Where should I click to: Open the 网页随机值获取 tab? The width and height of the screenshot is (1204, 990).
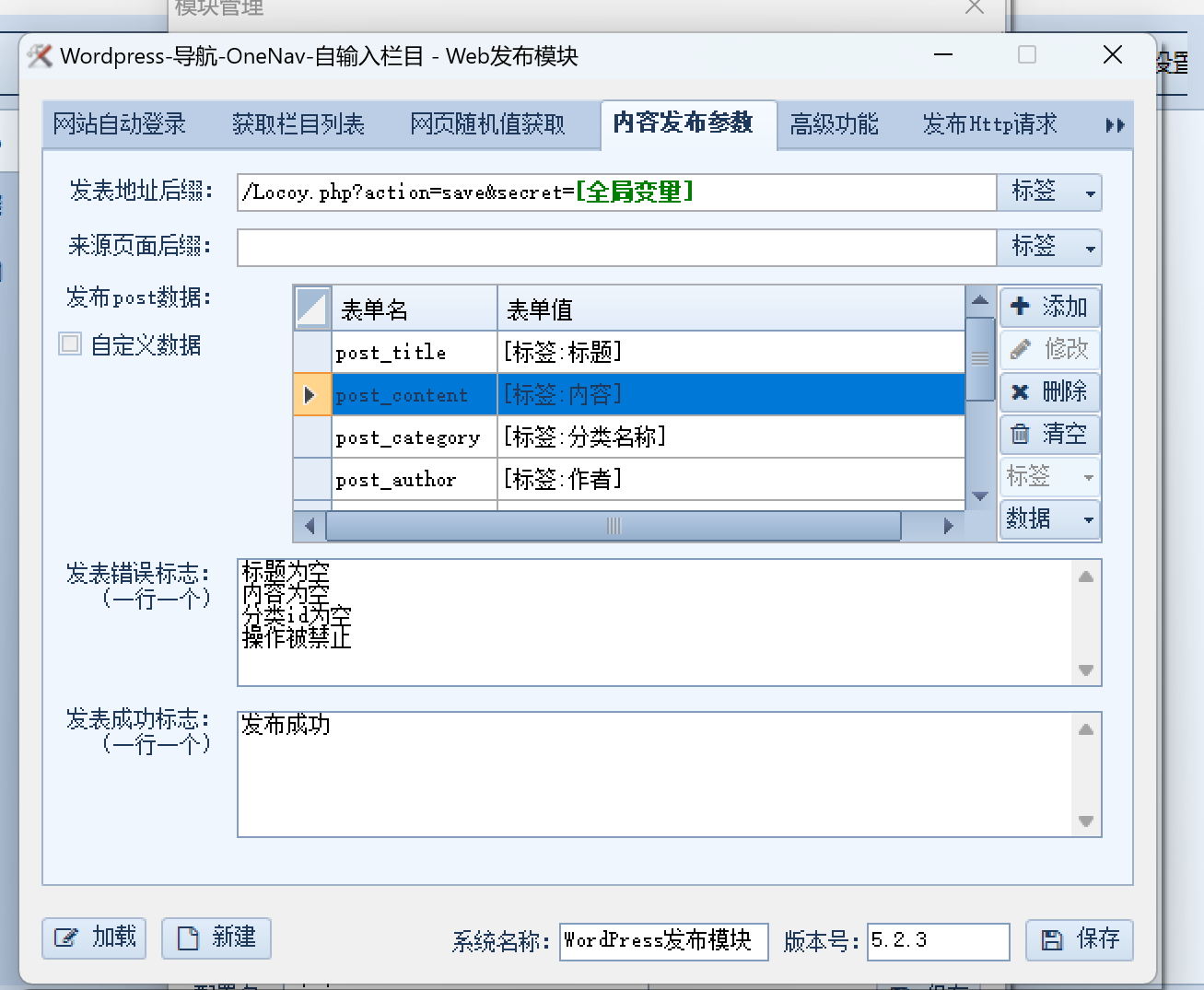[487, 124]
